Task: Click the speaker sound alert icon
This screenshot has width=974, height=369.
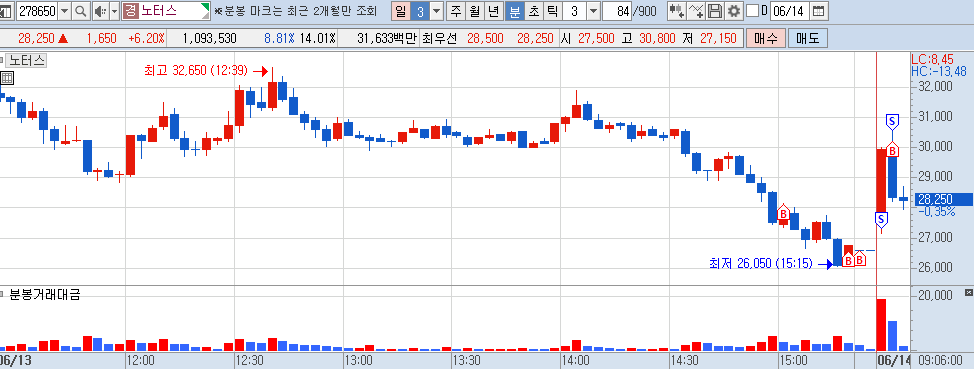Action: pyautogui.click(x=100, y=11)
